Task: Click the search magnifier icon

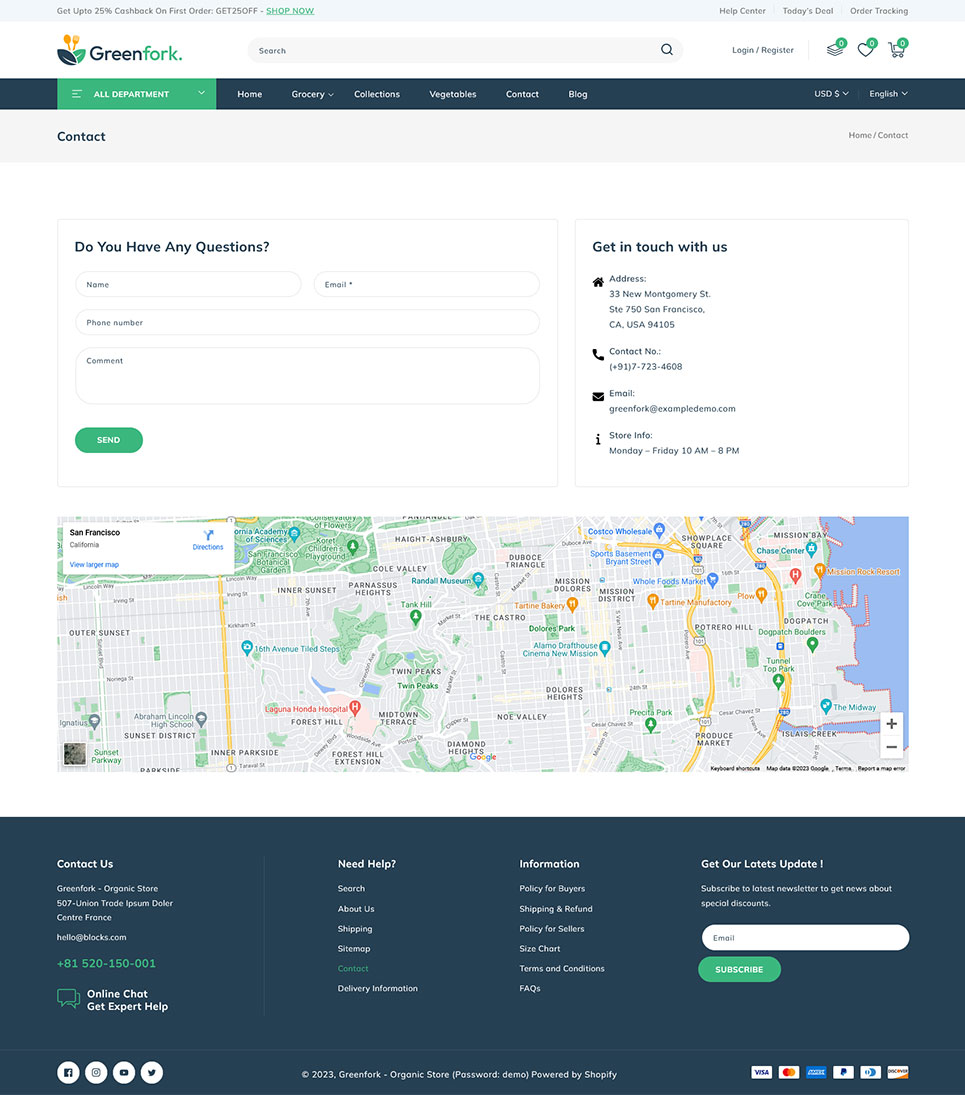Action: (x=667, y=50)
